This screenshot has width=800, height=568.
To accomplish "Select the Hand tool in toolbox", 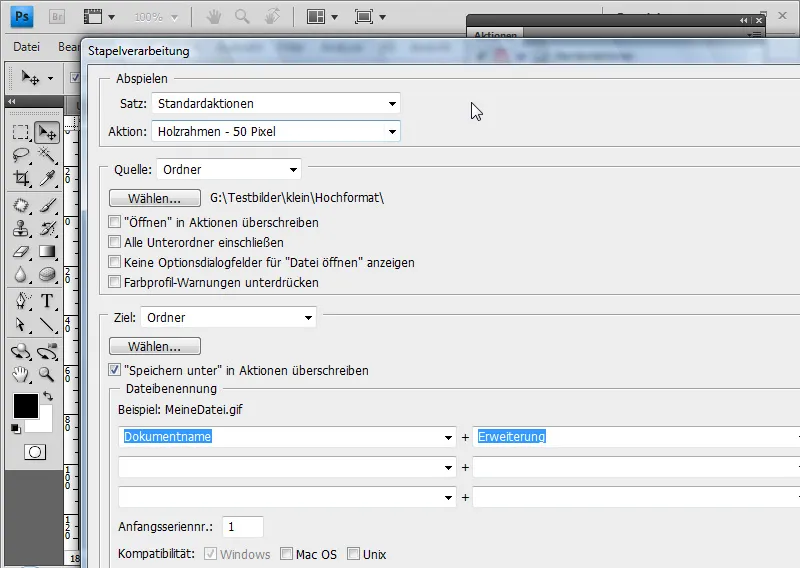I will pyautogui.click(x=21, y=375).
